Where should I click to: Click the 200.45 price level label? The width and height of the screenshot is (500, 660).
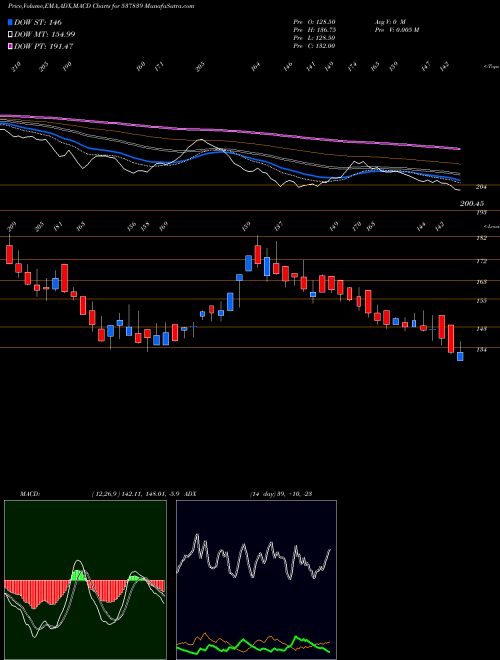point(472,203)
